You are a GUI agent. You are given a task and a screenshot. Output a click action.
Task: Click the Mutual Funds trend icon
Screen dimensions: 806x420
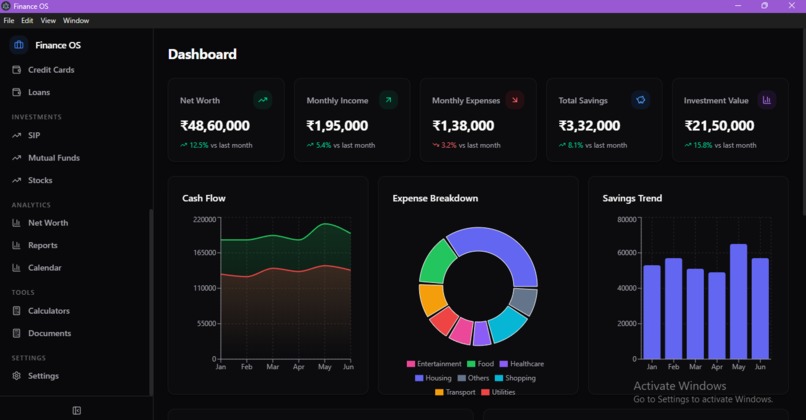pyautogui.click(x=16, y=158)
